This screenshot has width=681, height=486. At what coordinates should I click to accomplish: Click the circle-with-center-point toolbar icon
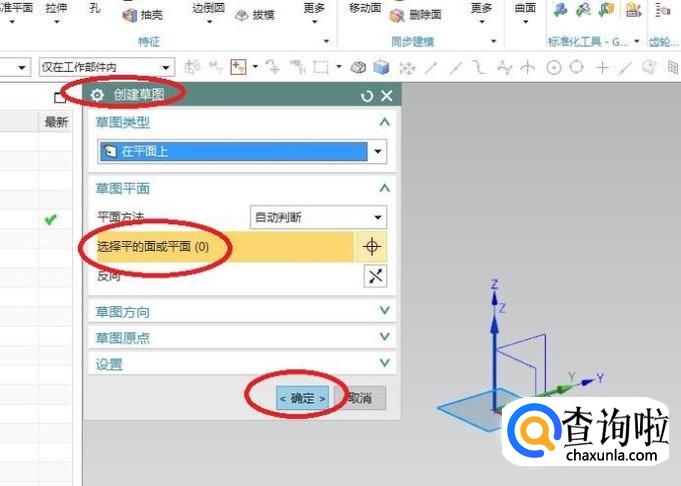click(554, 68)
